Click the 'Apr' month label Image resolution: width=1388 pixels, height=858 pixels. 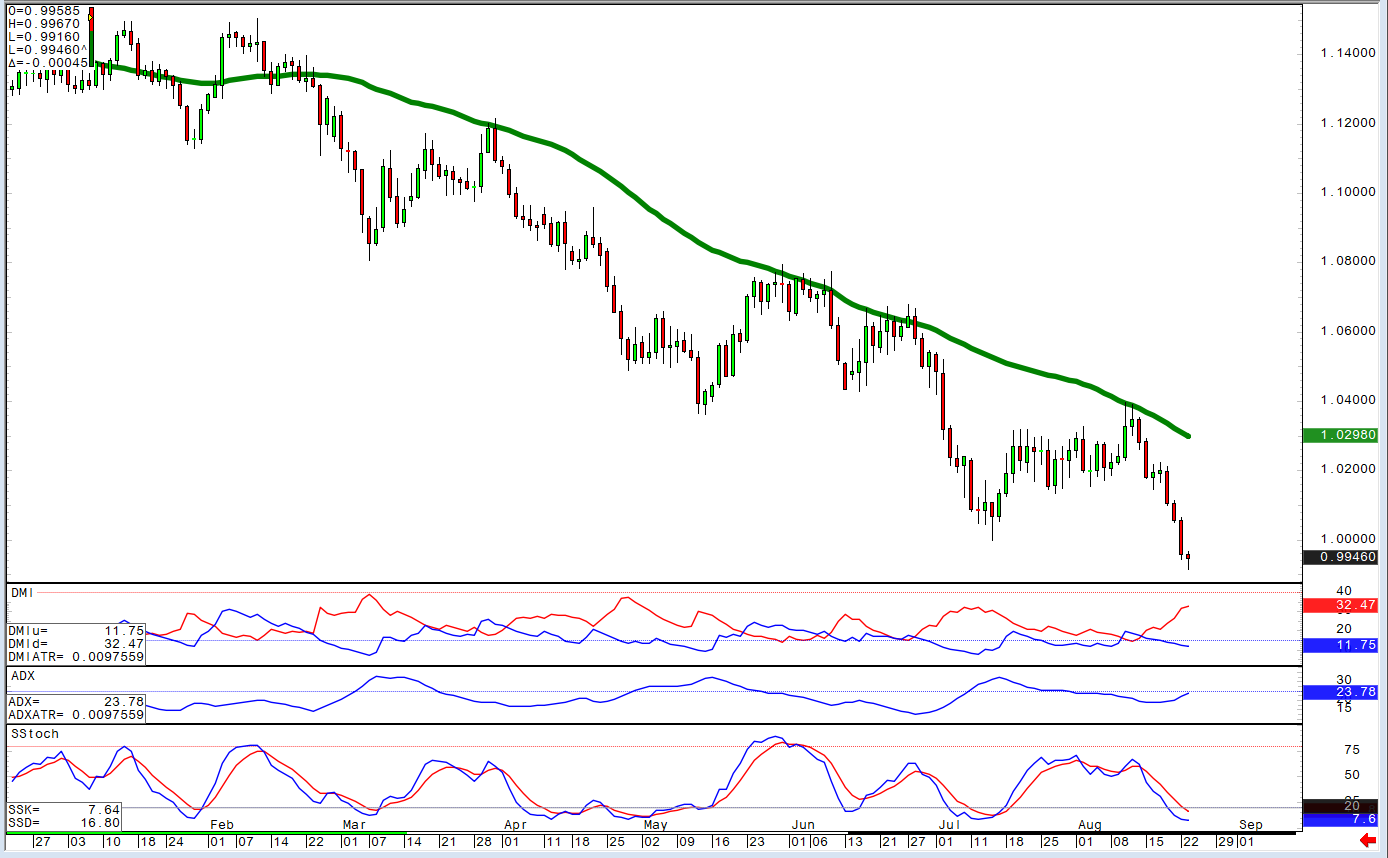[515, 825]
